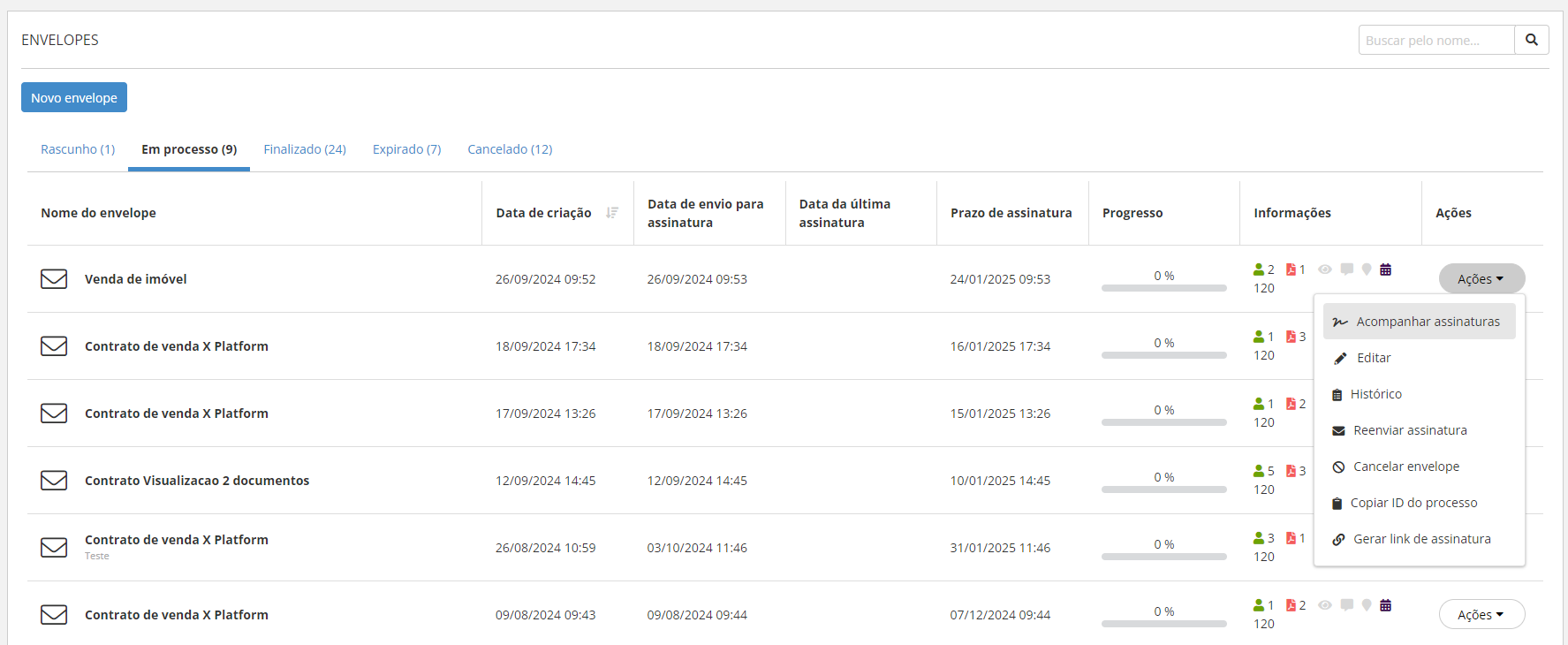Click signers icon in the 26/08/2024 10:59 row
The height and width of the screenshot is (645, 1568).
click(1259, 538)
